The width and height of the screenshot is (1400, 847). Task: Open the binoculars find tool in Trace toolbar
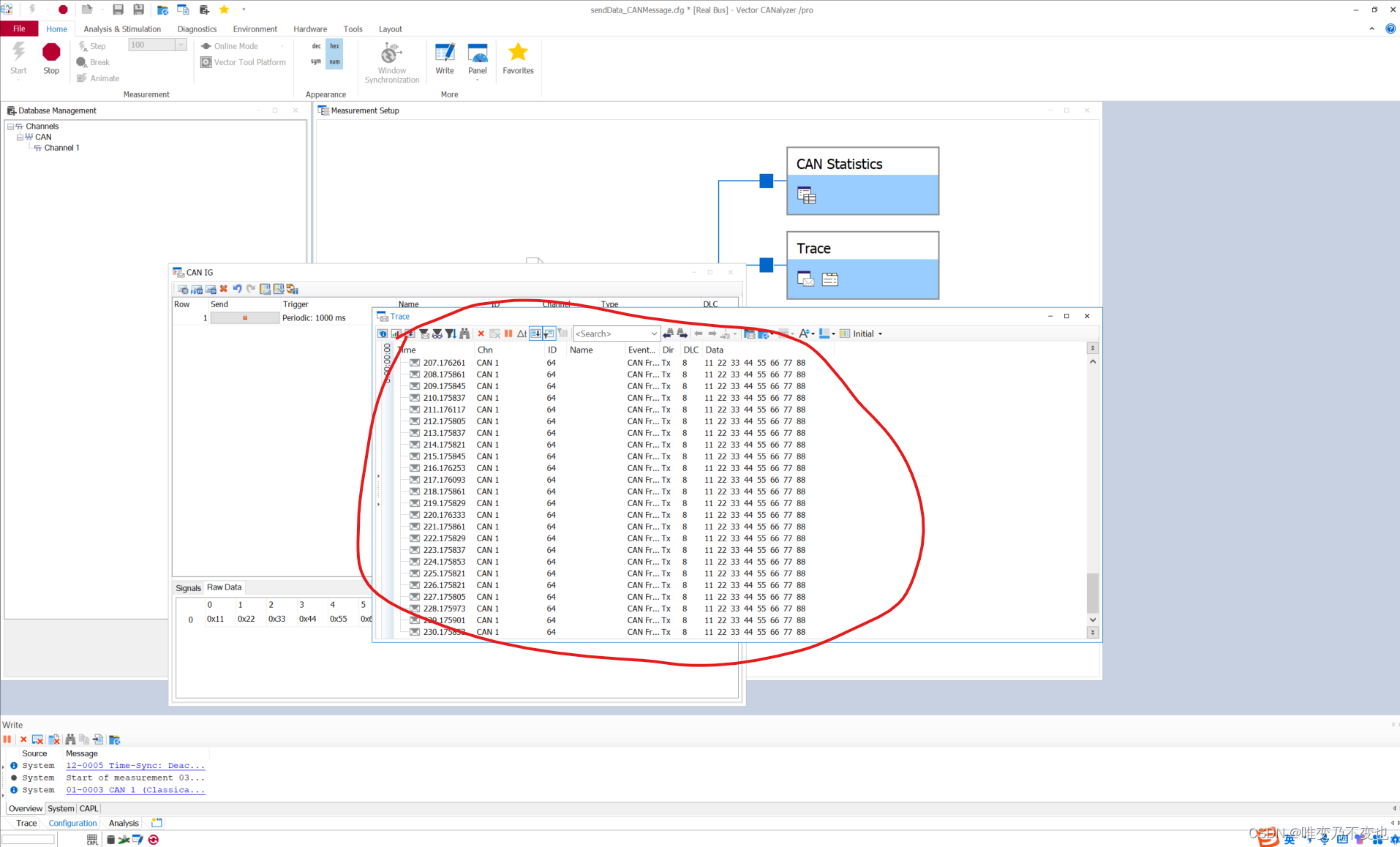464,334
